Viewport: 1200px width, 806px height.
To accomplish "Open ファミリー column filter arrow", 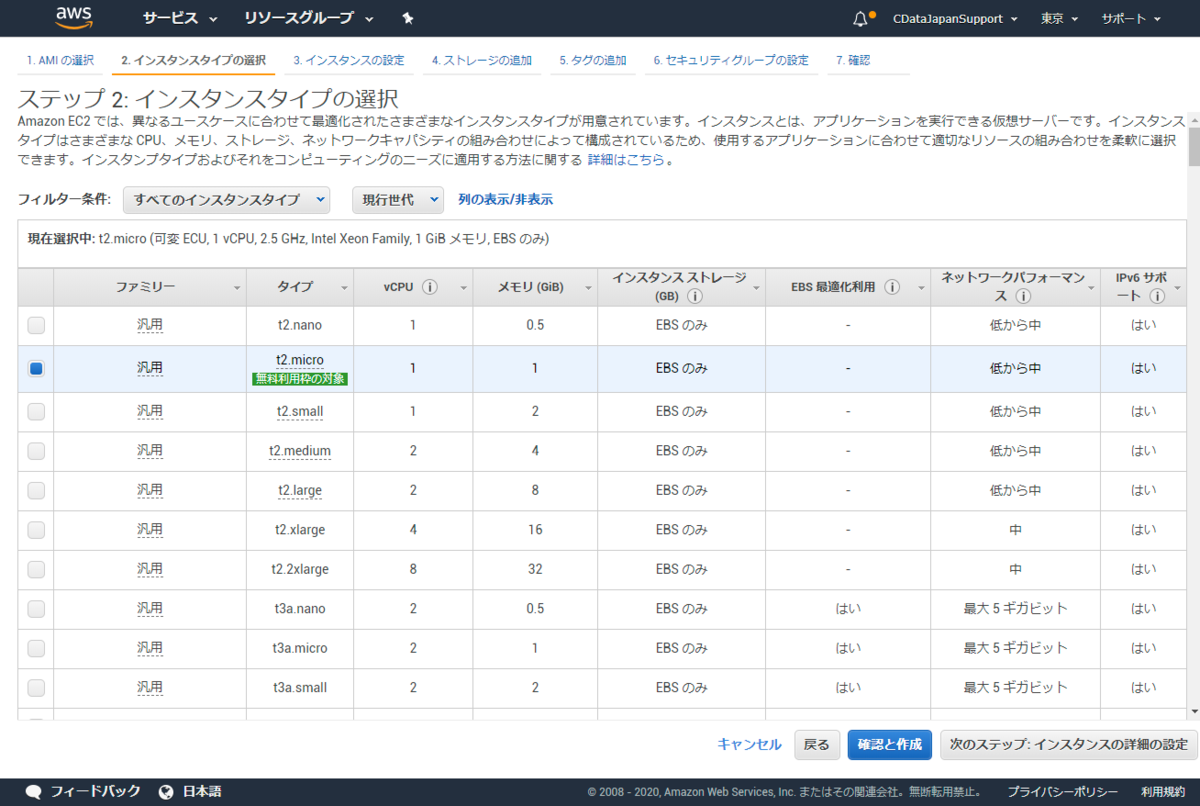I will [x=237, y=288].
